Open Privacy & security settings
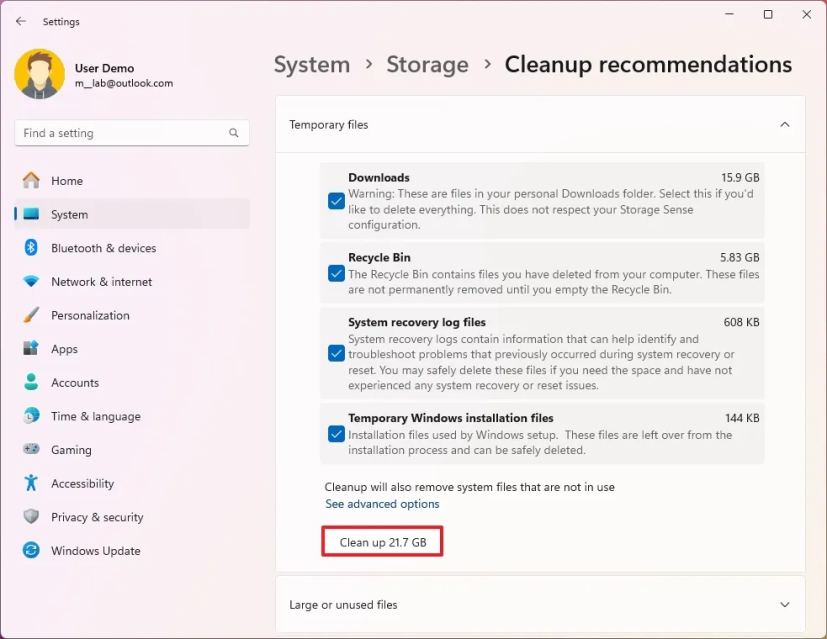 [98, 517]
